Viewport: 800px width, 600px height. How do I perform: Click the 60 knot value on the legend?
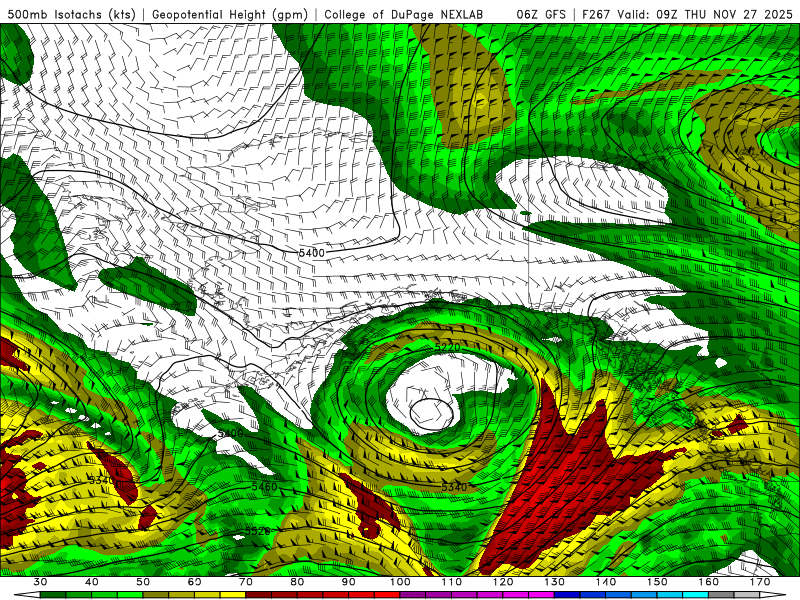[x=194, y=582]
